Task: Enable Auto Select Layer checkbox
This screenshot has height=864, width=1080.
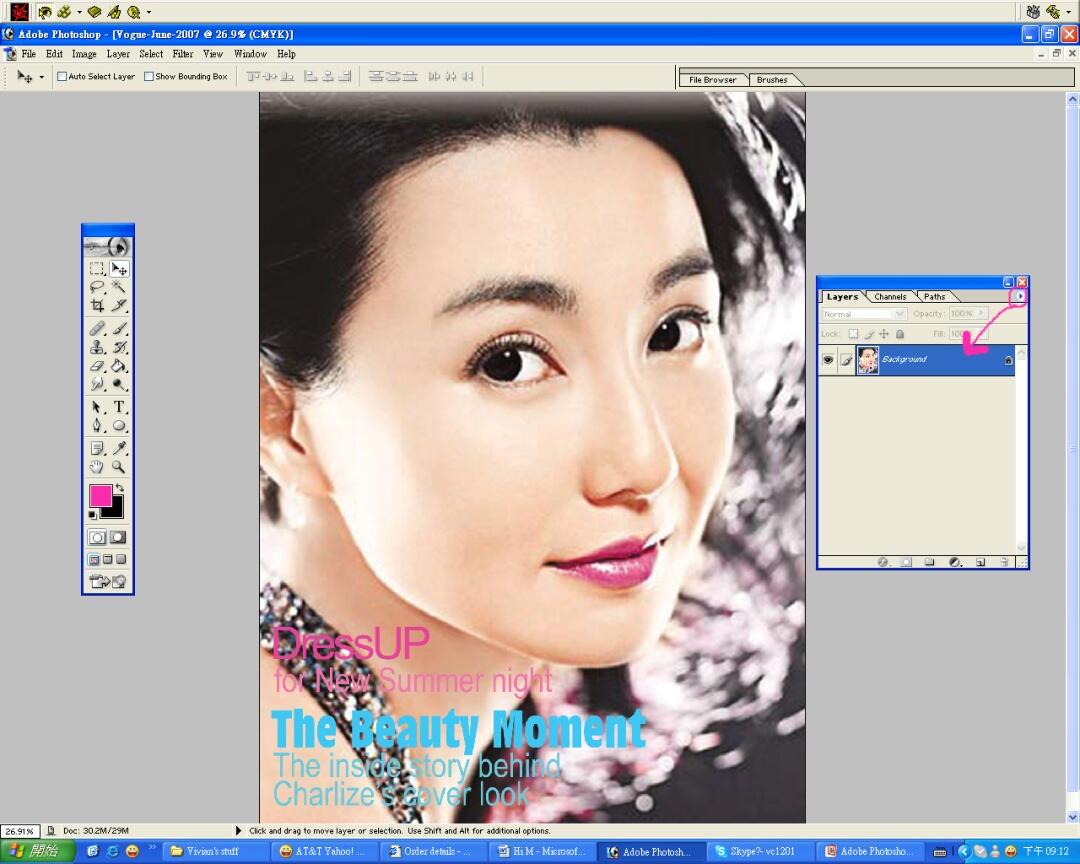Action: [x=62, y=76]
